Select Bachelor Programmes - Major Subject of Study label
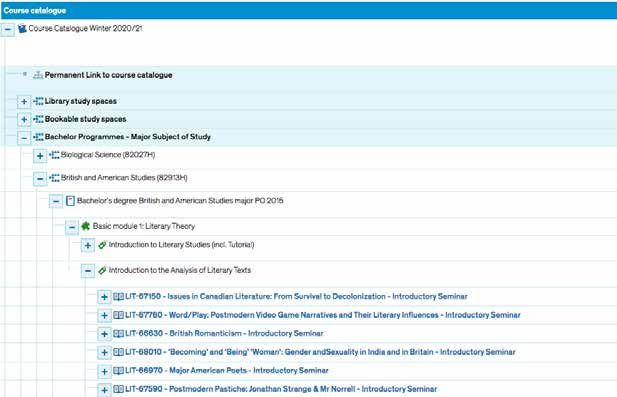617x397 pixels. 128,137
